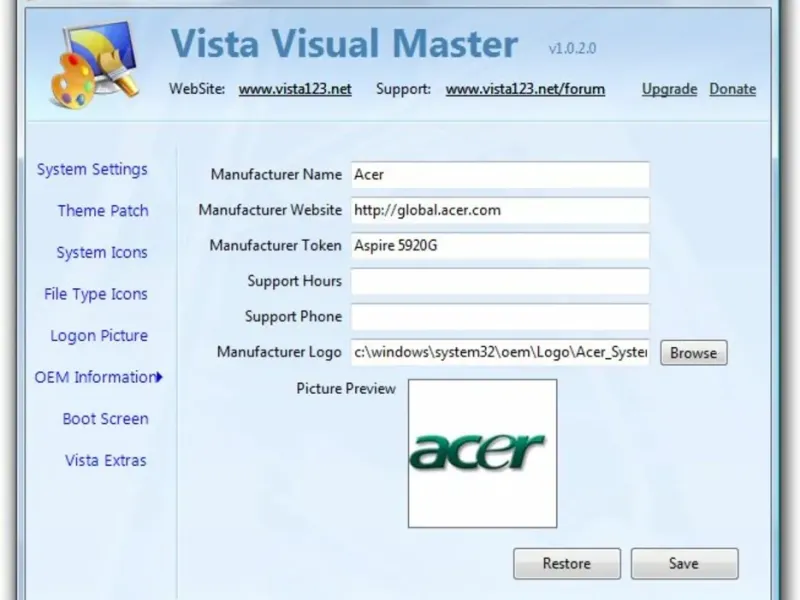Click the Browse button for manufacturer logo
This screenshot has width=800, height=600.
694,353
